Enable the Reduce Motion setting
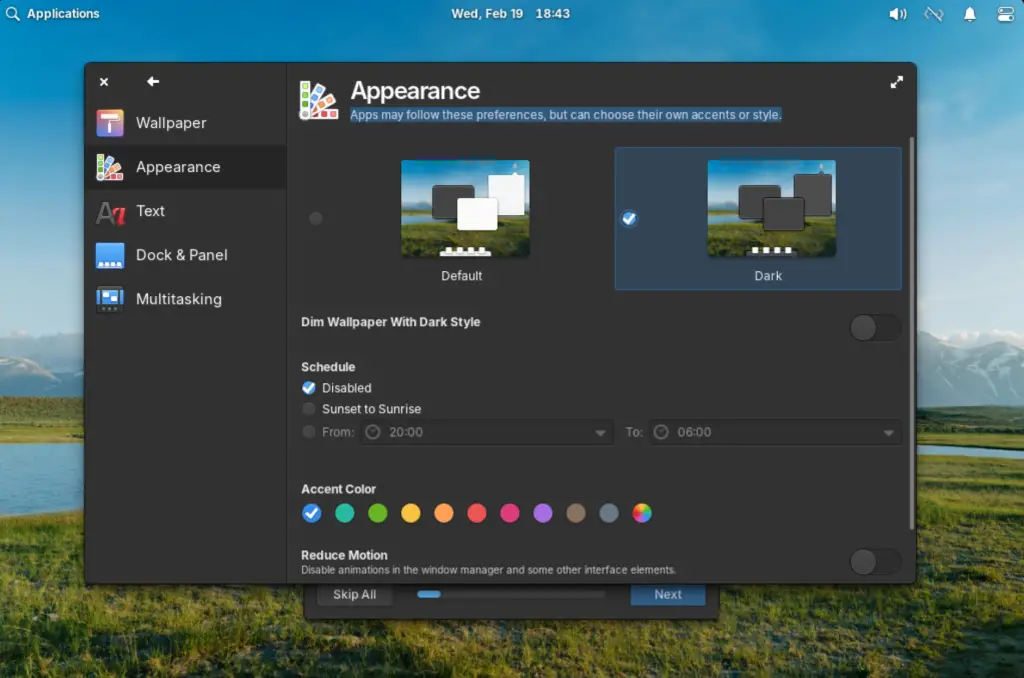 click(x=875, y=562)
